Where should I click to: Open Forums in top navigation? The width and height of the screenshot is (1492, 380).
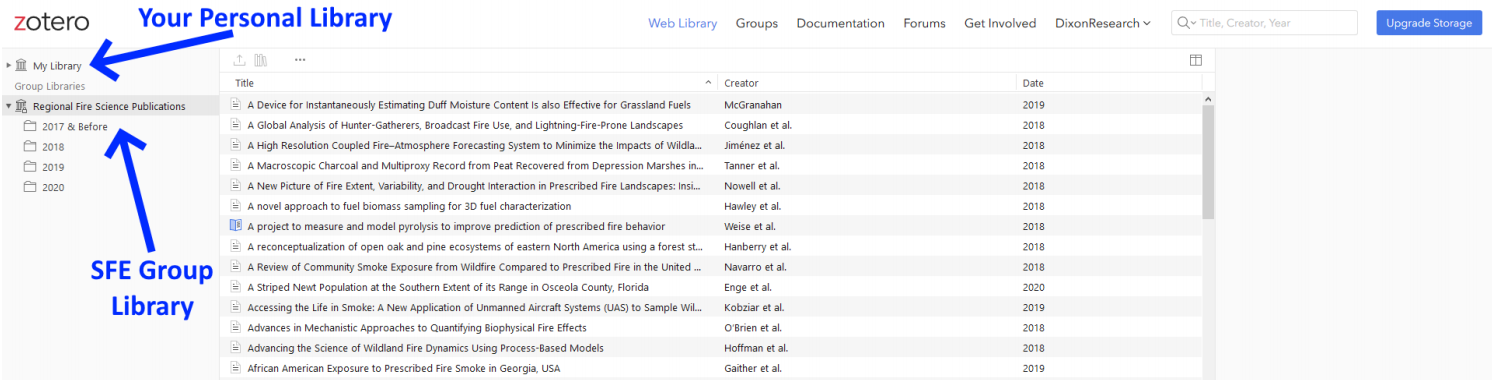pyautogui.click(x=925, y=23)
